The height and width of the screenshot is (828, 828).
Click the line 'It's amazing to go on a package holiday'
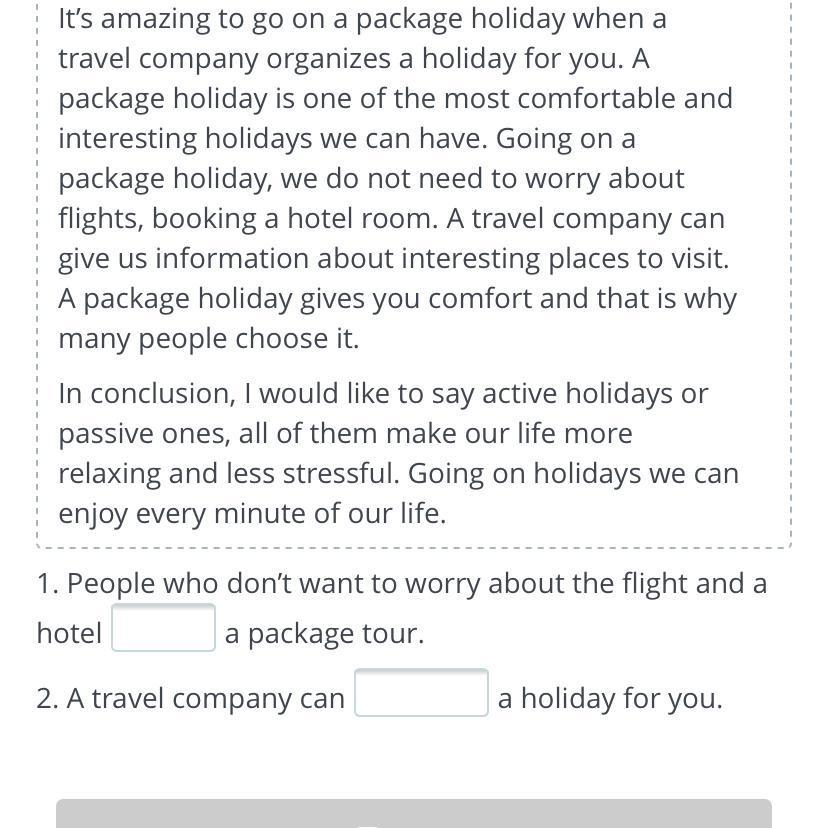click(362, 18)
